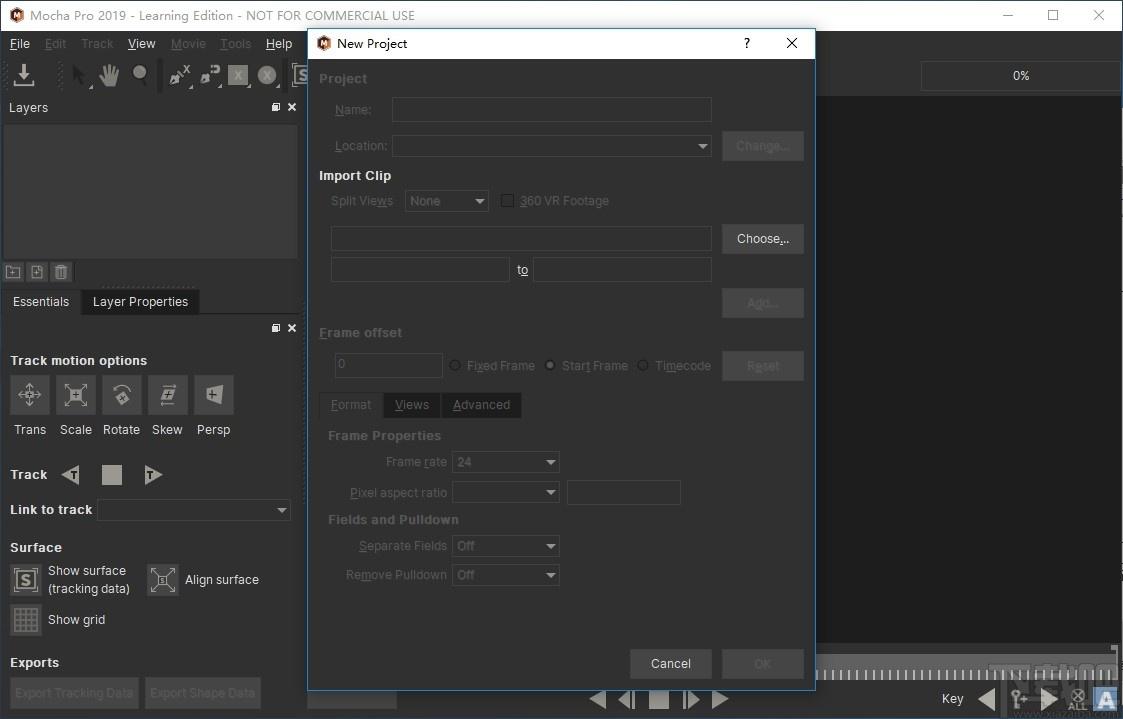Switch to the Advanced tab

(481, 405)
